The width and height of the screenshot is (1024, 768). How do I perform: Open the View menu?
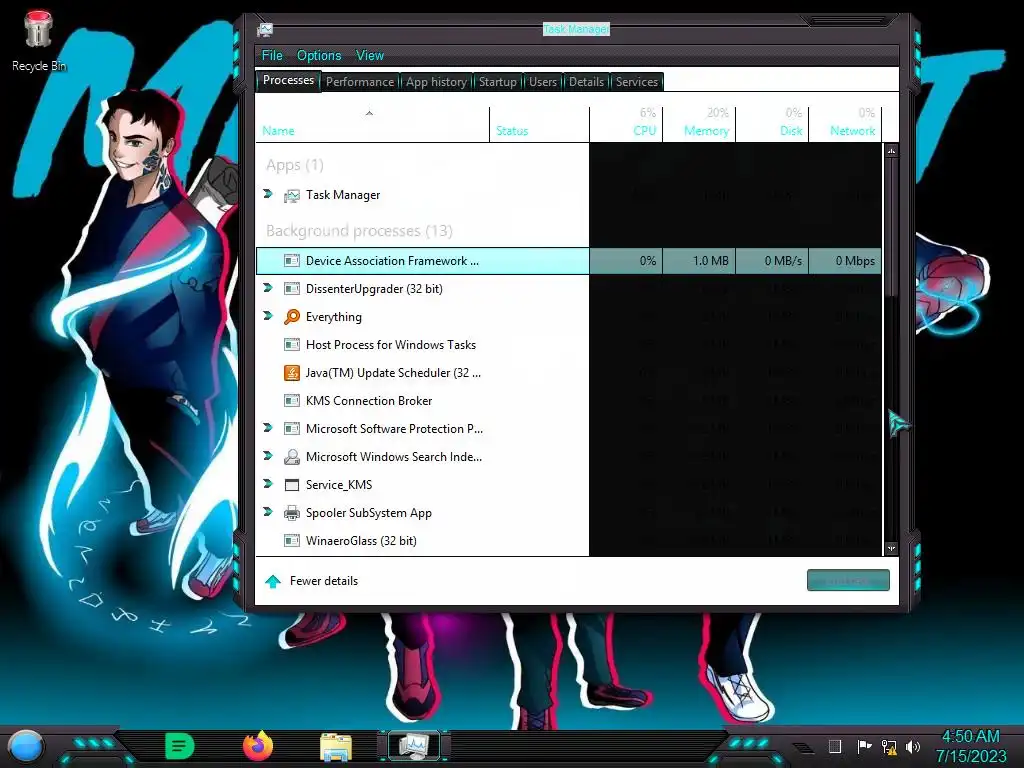[x=370, y=56]
